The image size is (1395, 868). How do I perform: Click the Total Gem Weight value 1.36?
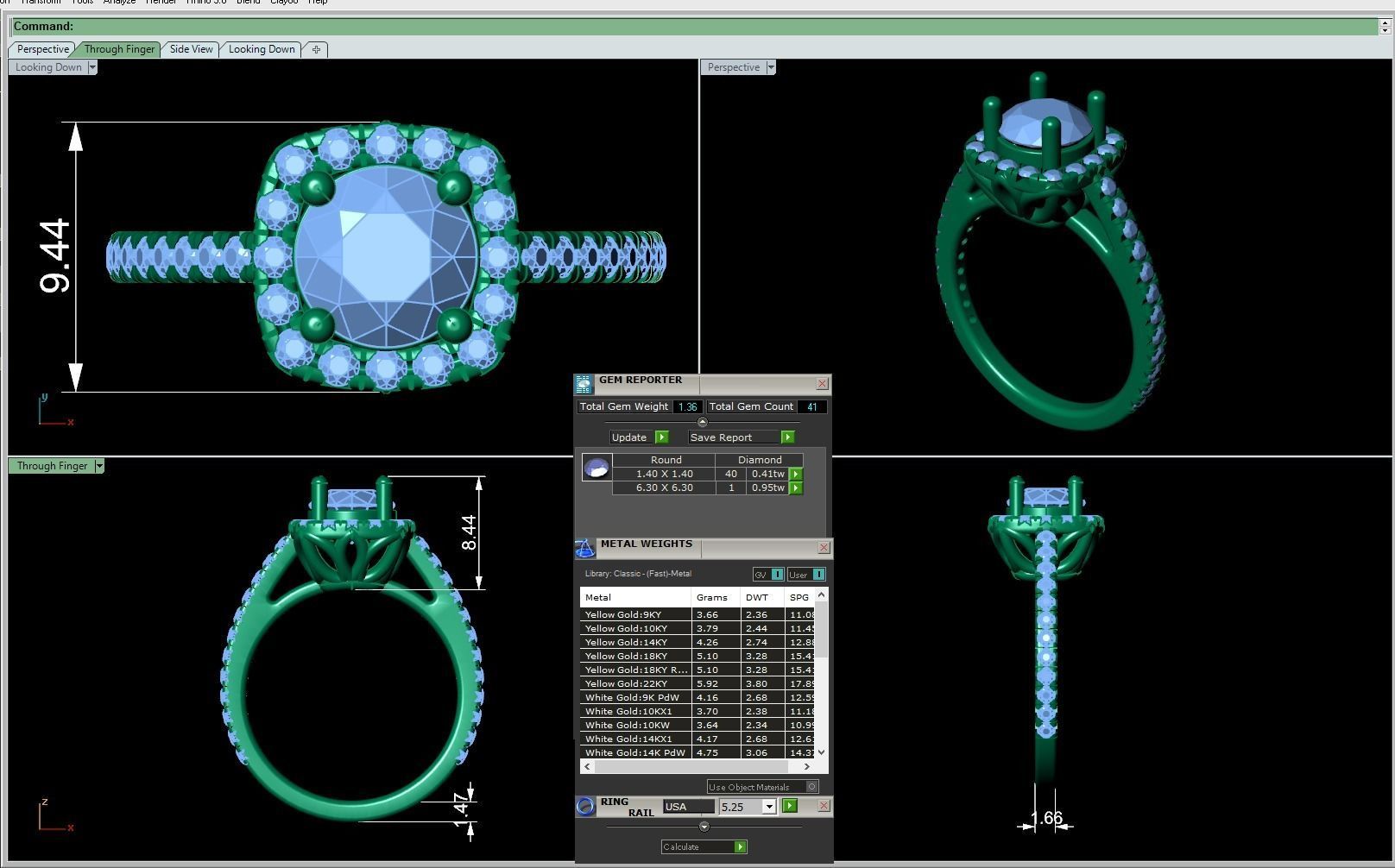coord(687,406)
